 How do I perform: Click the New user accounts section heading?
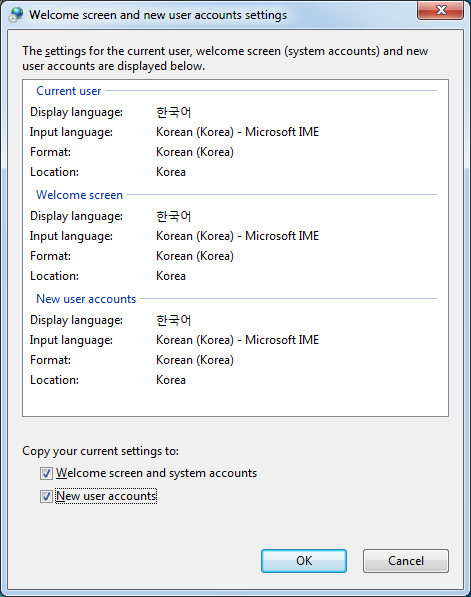tap(86, 299)
